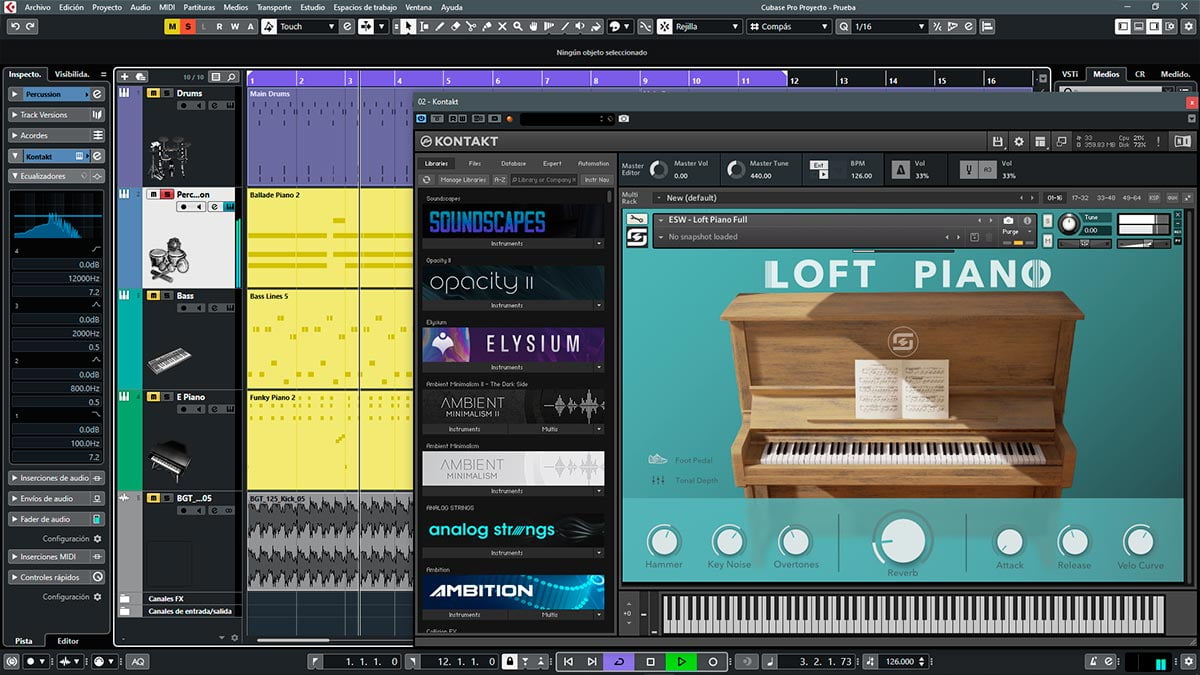Click the metronome icon in Kontakt header
Viewport: 1200px width, 675px height.
(901, 170)
